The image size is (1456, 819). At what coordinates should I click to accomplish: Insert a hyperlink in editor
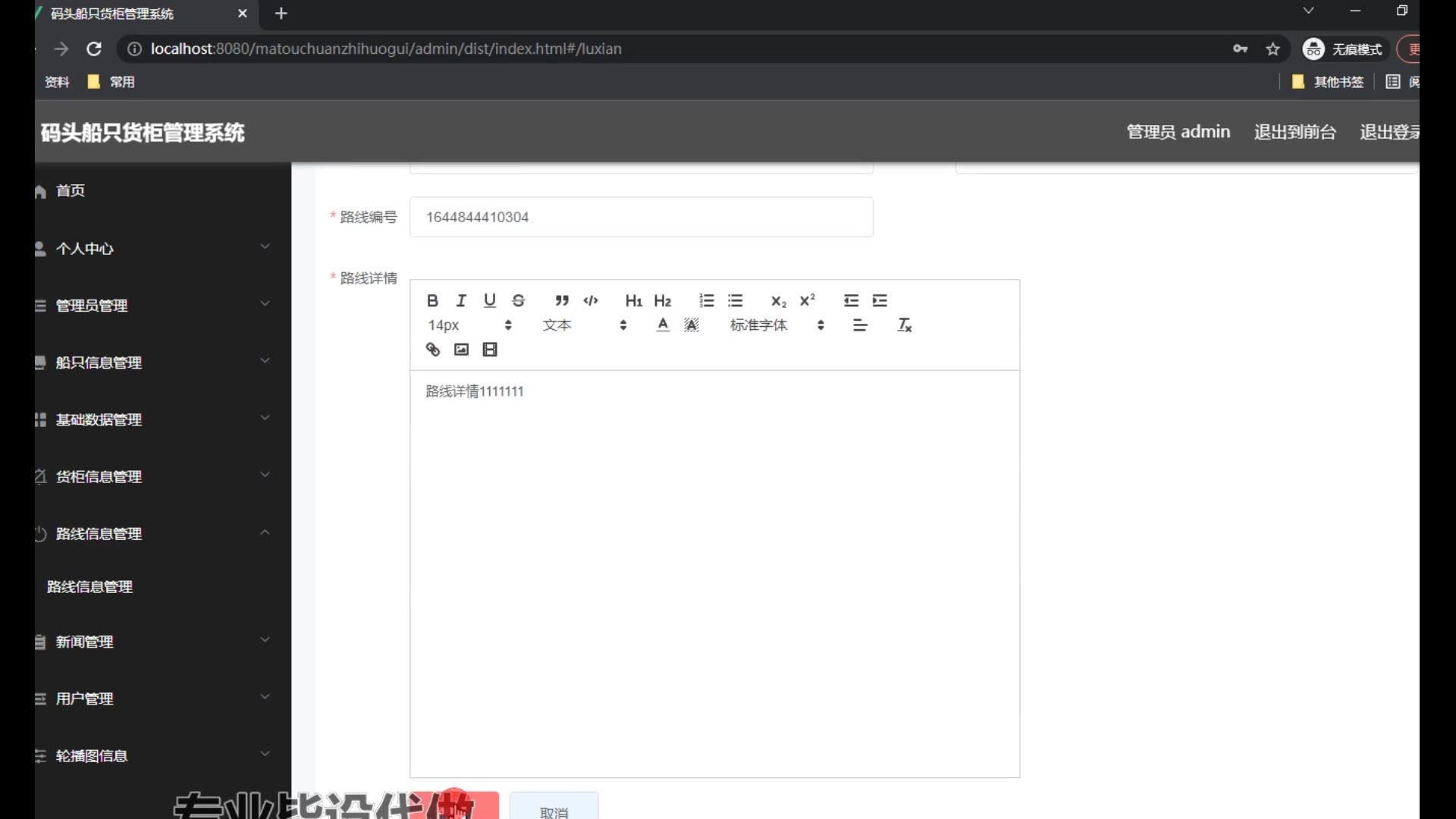(433, 350)
